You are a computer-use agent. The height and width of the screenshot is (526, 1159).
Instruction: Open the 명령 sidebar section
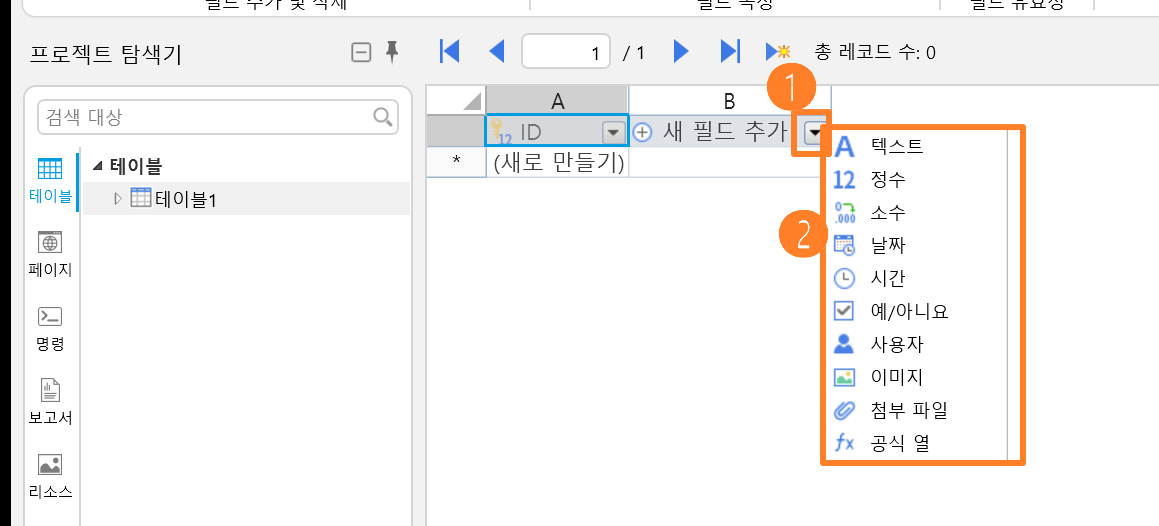50,329
